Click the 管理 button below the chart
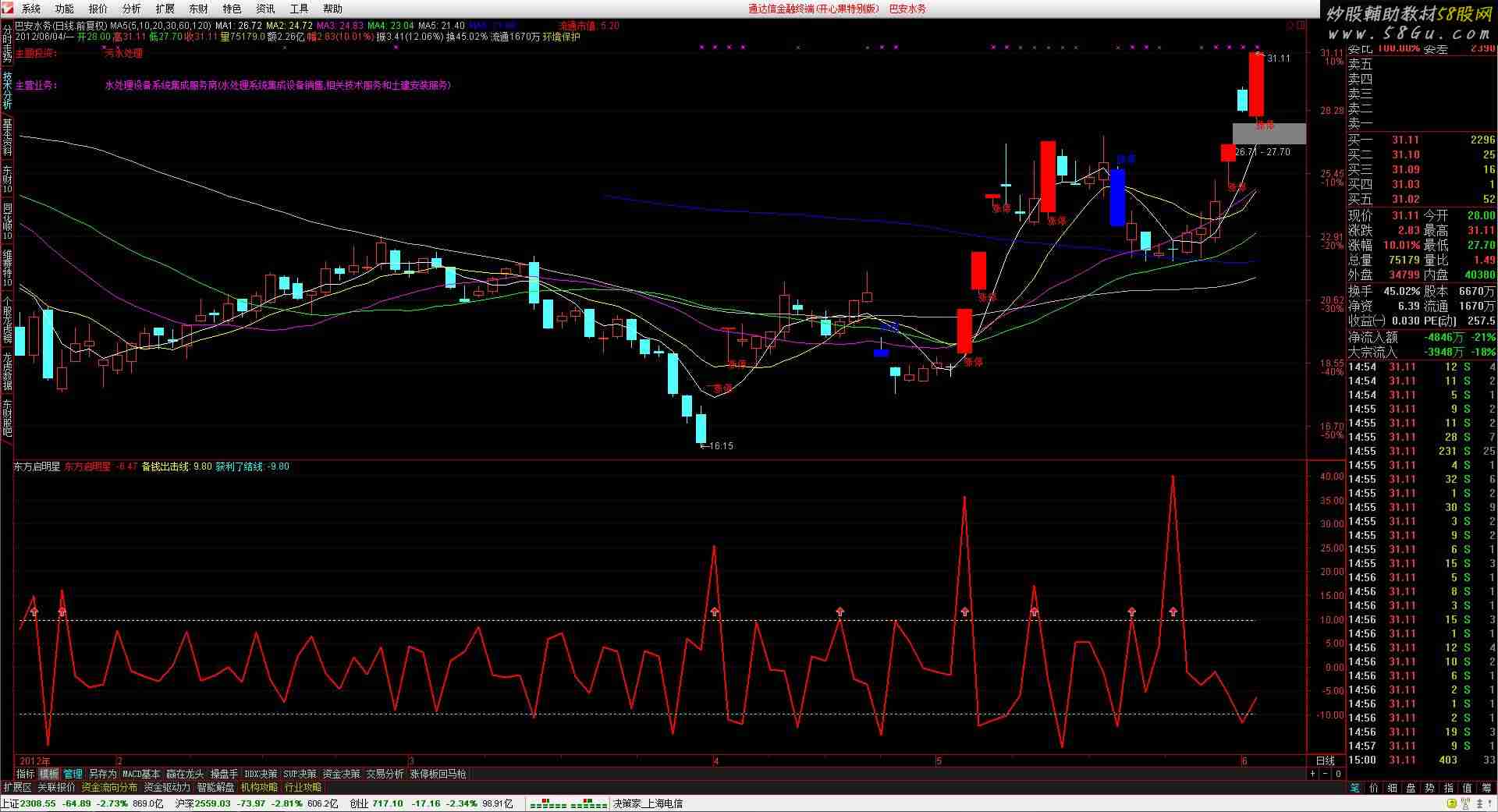 pyautogui.click(x=73, y=774)
